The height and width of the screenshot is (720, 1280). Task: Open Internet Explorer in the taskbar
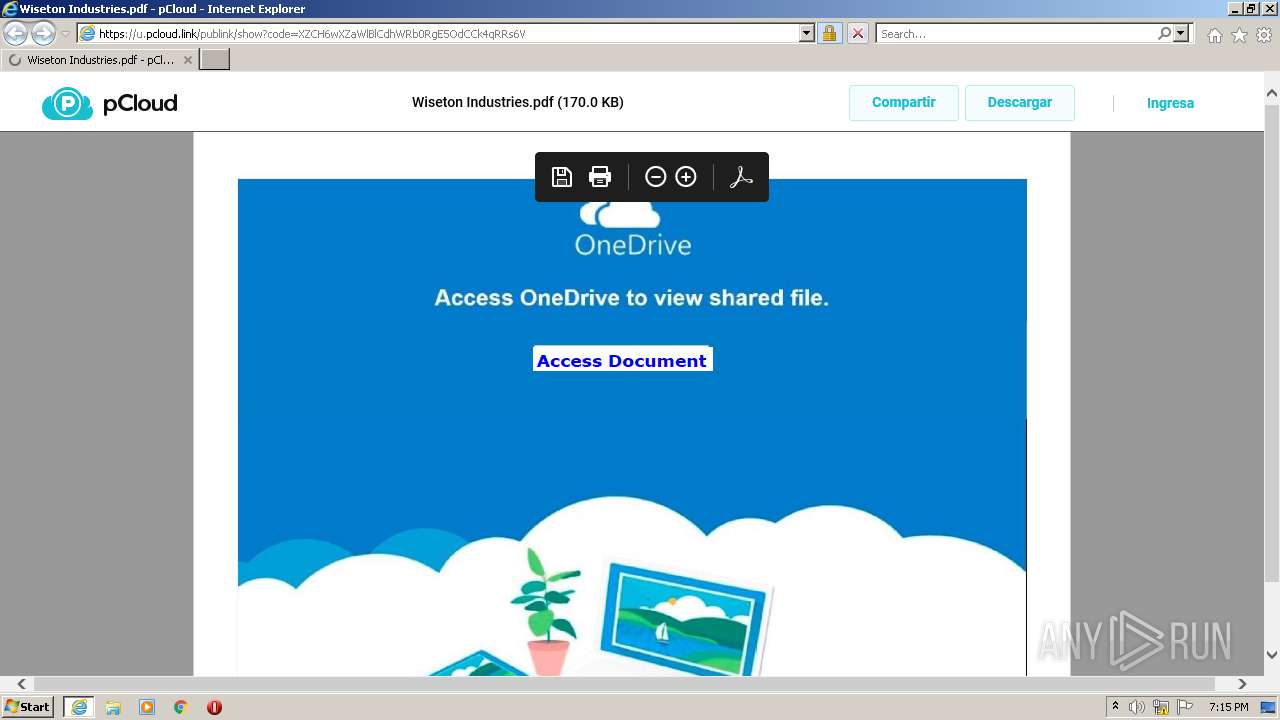coord(79,707)
